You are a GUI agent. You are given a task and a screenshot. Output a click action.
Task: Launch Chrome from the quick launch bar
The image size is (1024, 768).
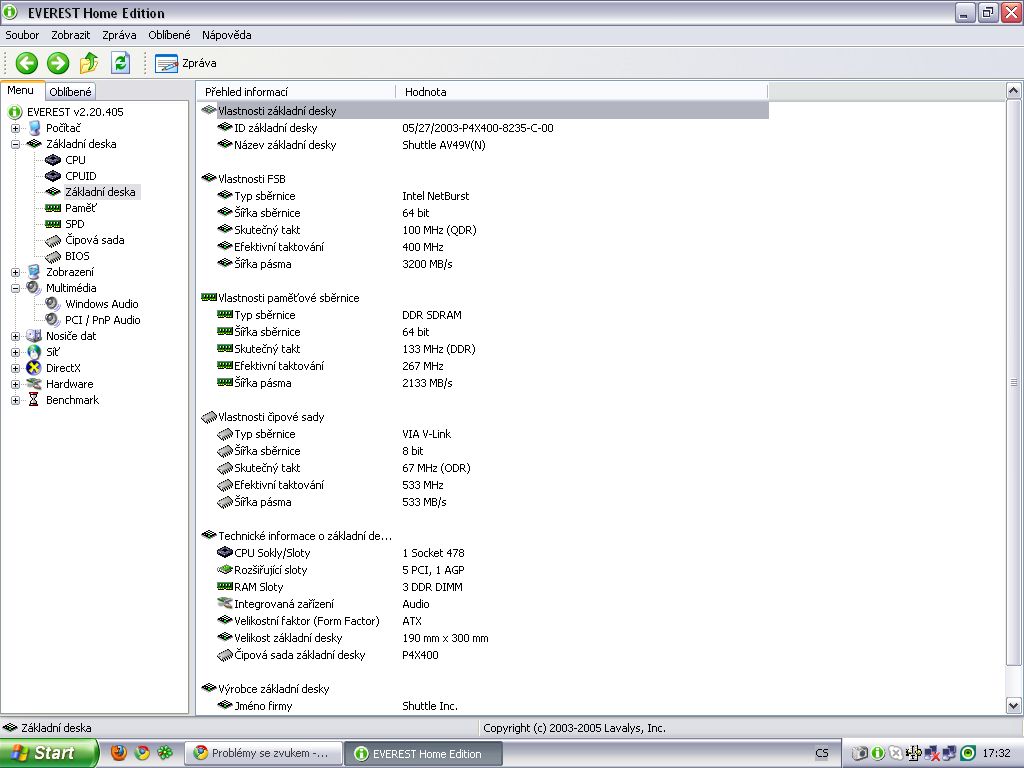pos(142,753)
